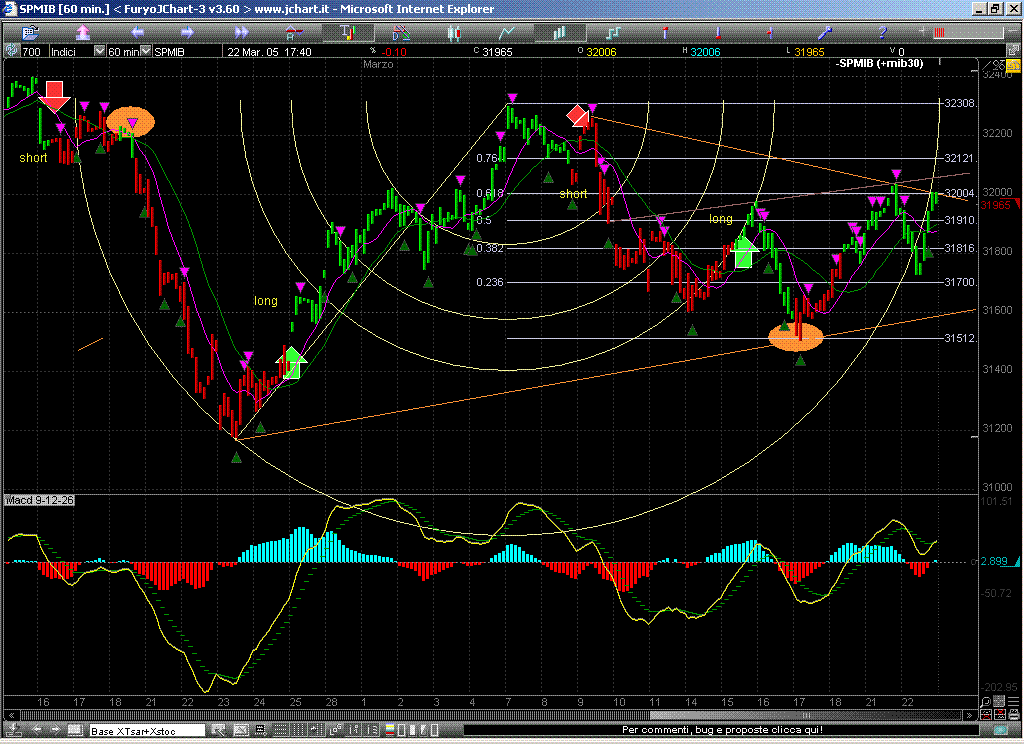
Task: Click the 700 bars count field
Action: click(x=32, y=51)
